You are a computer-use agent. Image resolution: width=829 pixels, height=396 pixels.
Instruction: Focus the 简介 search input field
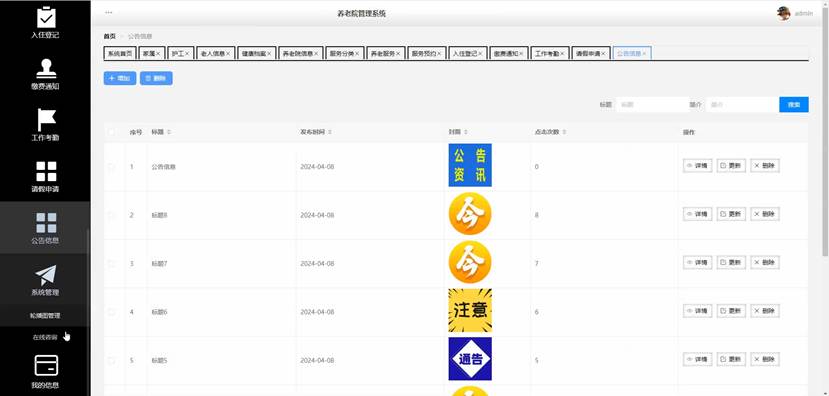coord(741,105)
